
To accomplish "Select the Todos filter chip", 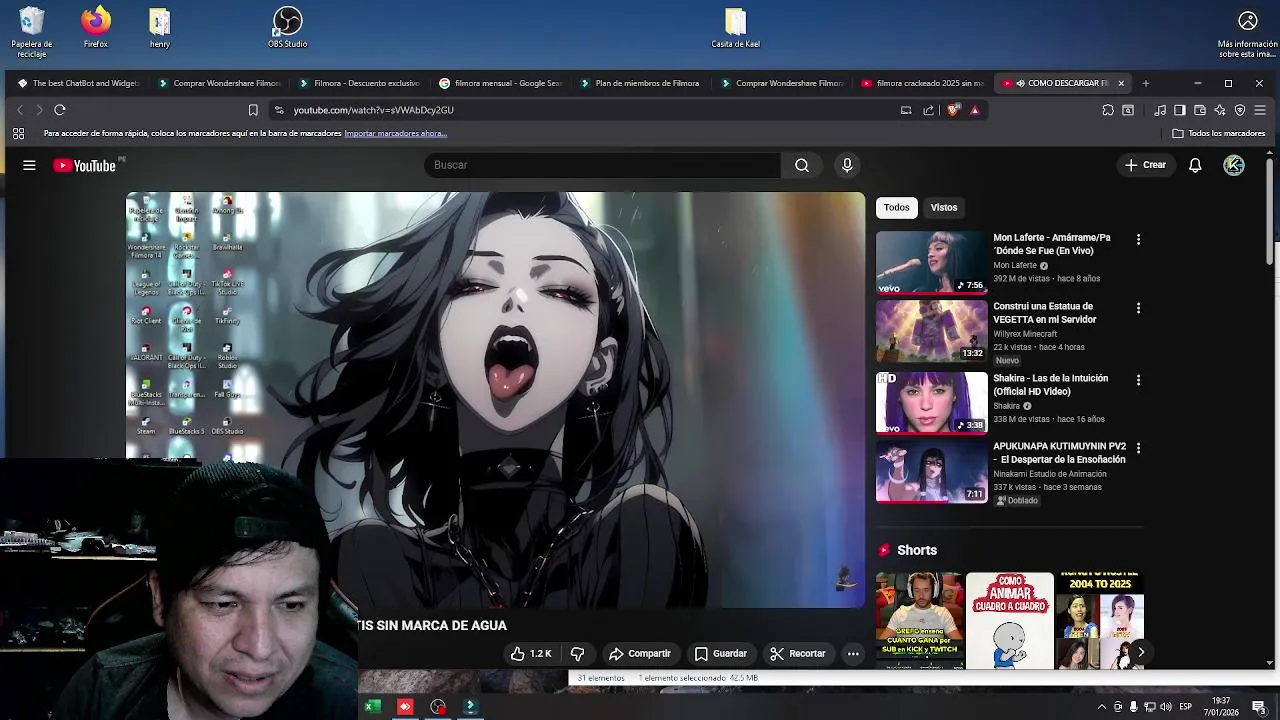I will click(897, 208).
